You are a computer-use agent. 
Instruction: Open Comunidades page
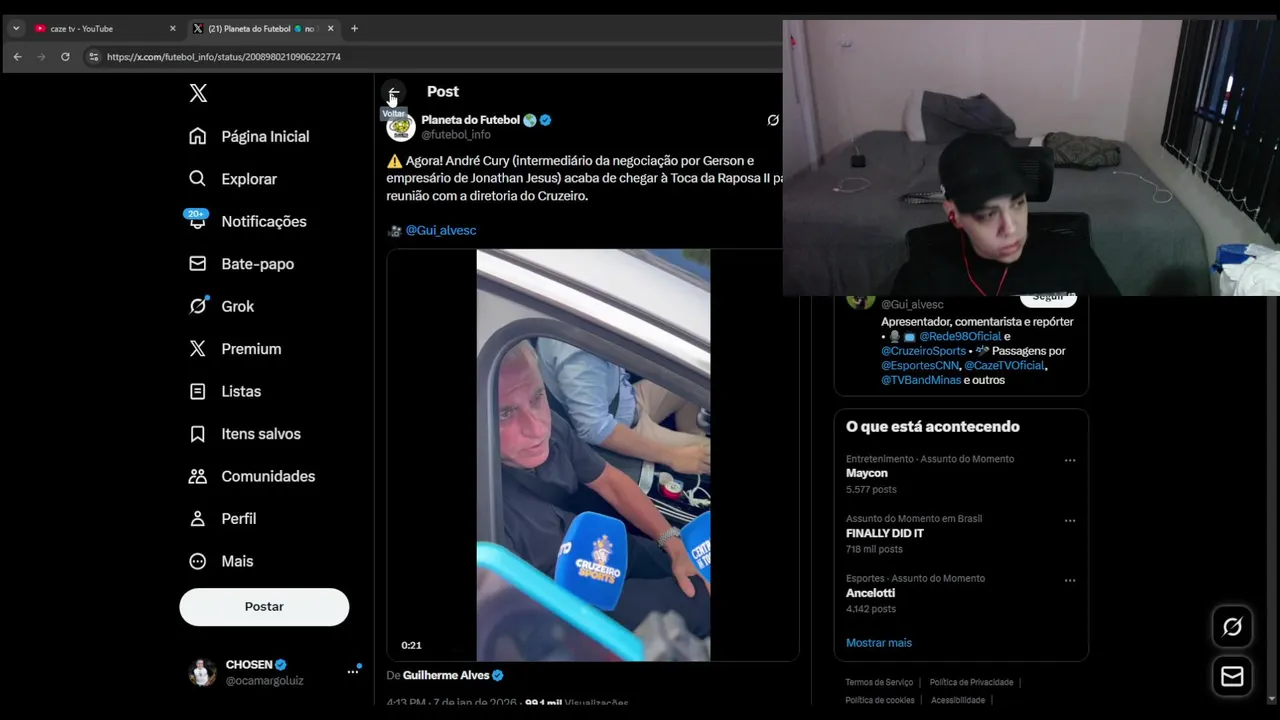252,476
